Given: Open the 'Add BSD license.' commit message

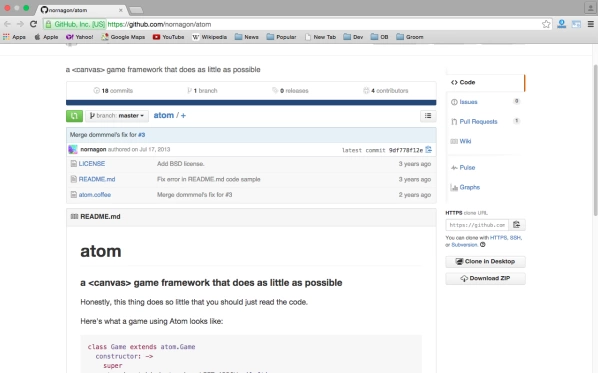Looking at the screenshot, I should point(181,164).
